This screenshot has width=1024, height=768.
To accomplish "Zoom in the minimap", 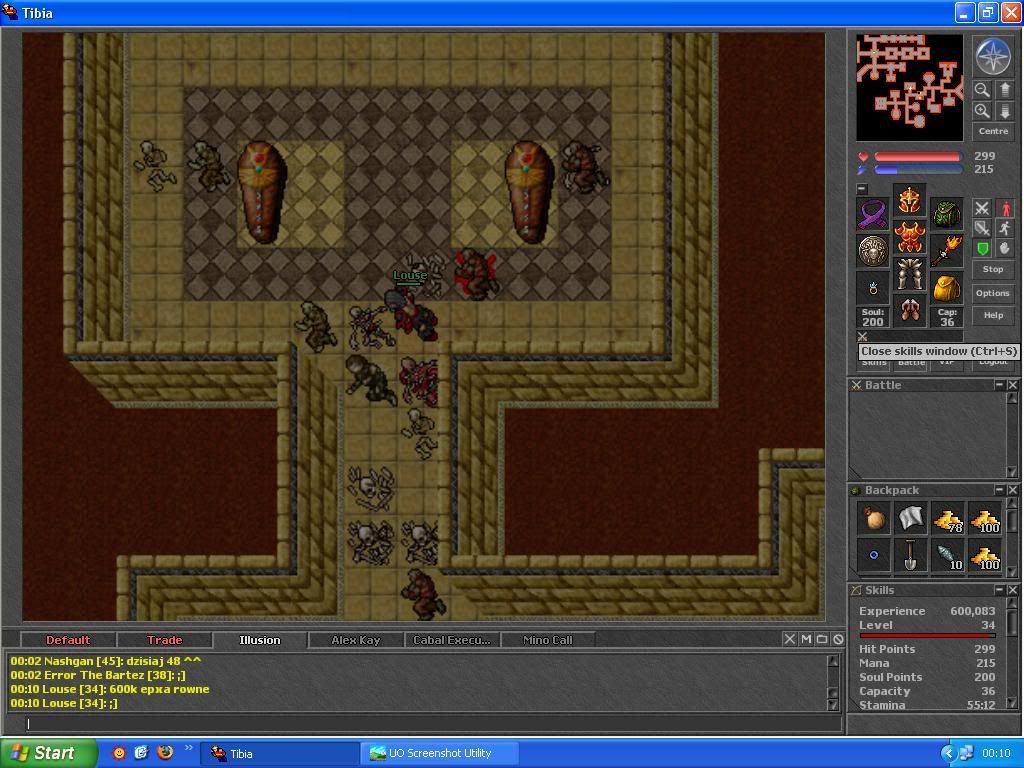I will click(x=982, y=111).
